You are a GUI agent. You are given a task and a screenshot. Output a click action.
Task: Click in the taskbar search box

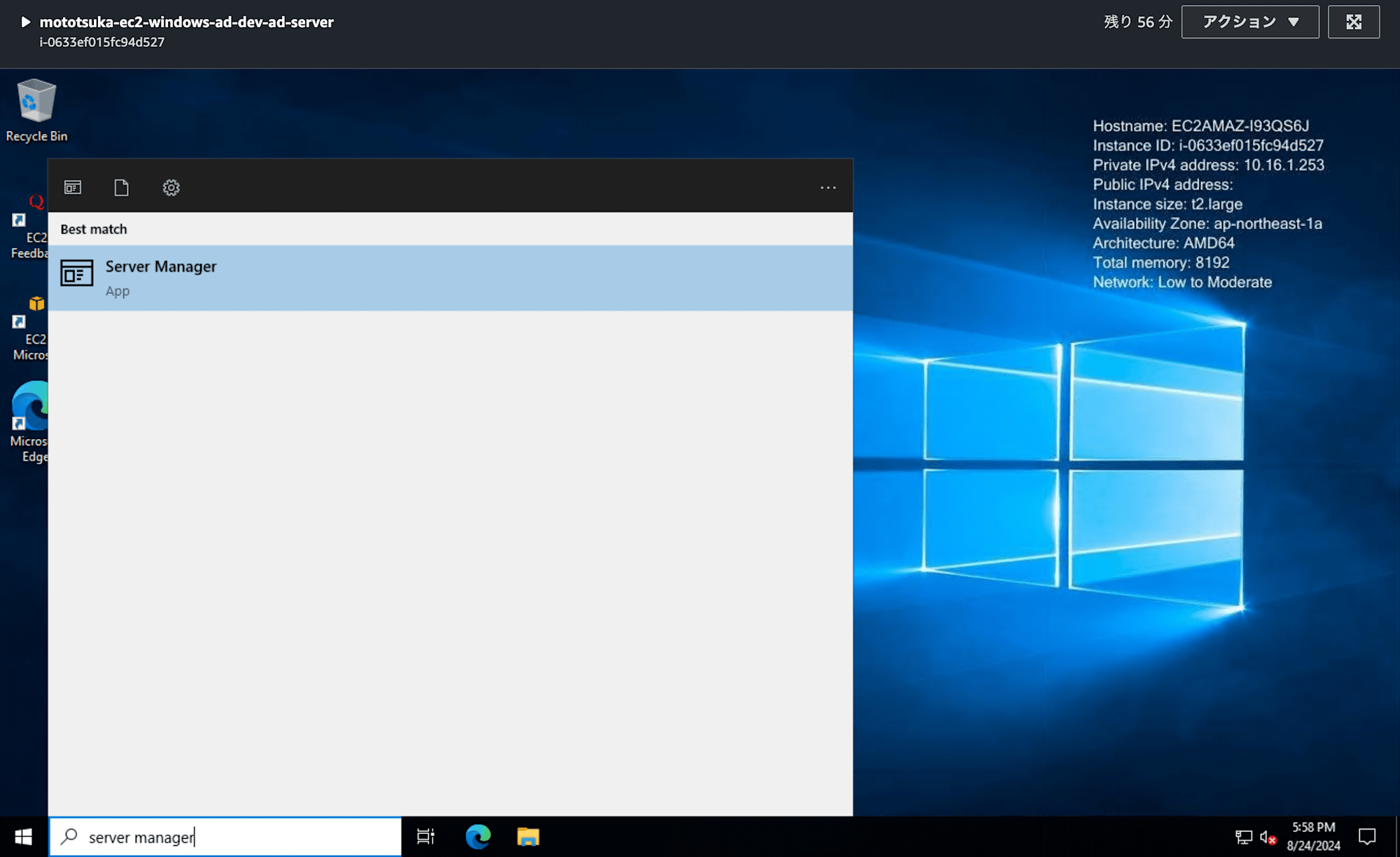225,837
